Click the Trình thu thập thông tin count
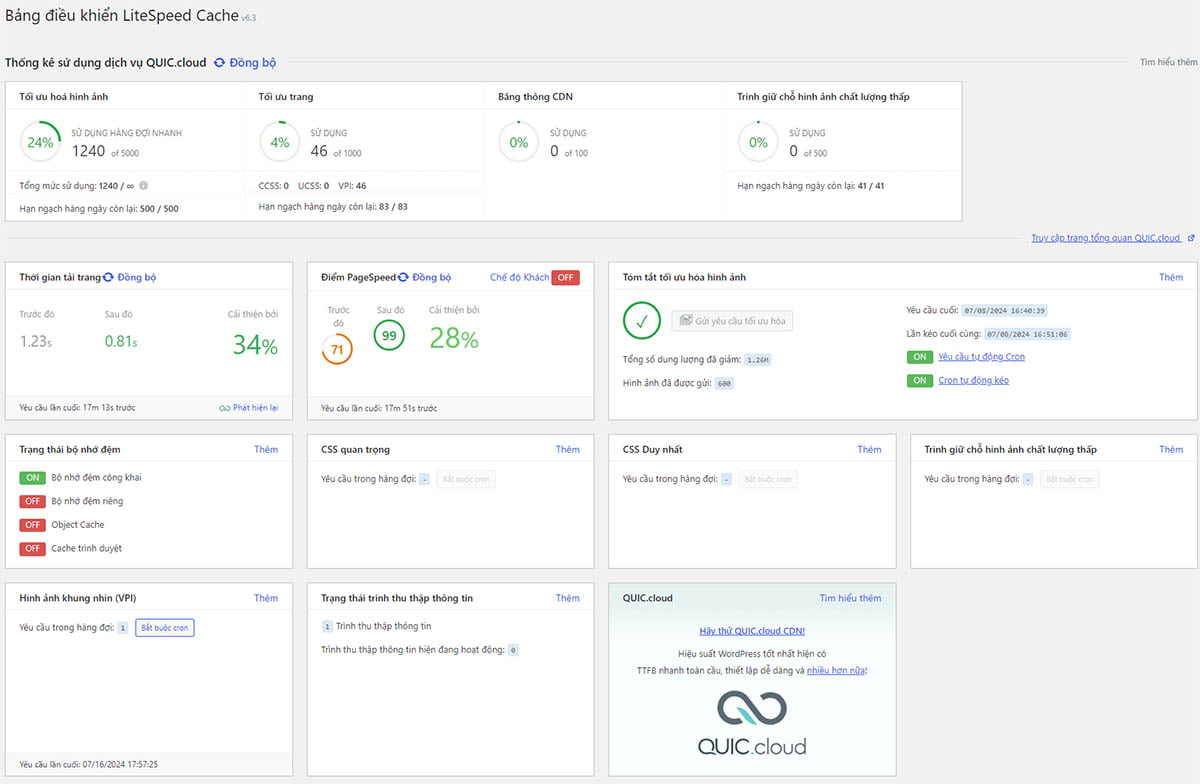Screen dimensions: 1200x784 [x=327, y=627]
